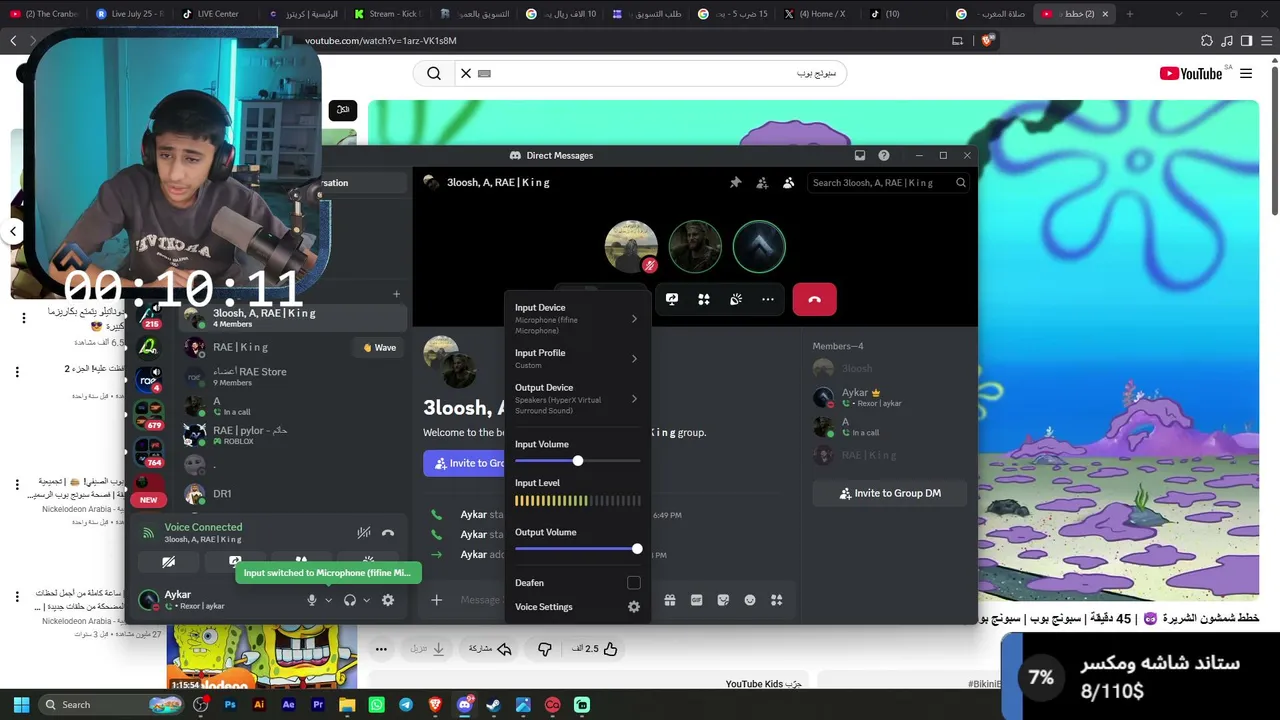Switch to the Stream - Kick browser tab
Image resolution: width=1280 pixels, height=720 pixels.
(x=391, y=14)
